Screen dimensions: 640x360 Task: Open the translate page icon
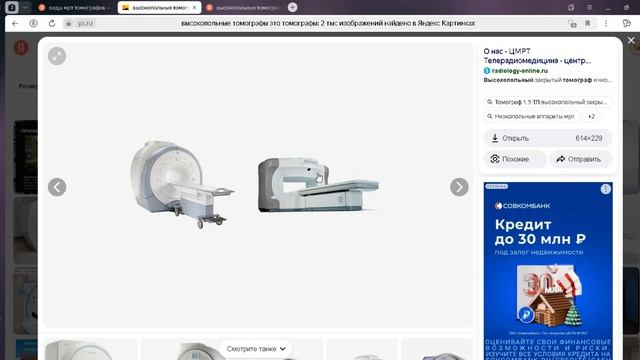[573, 24]
